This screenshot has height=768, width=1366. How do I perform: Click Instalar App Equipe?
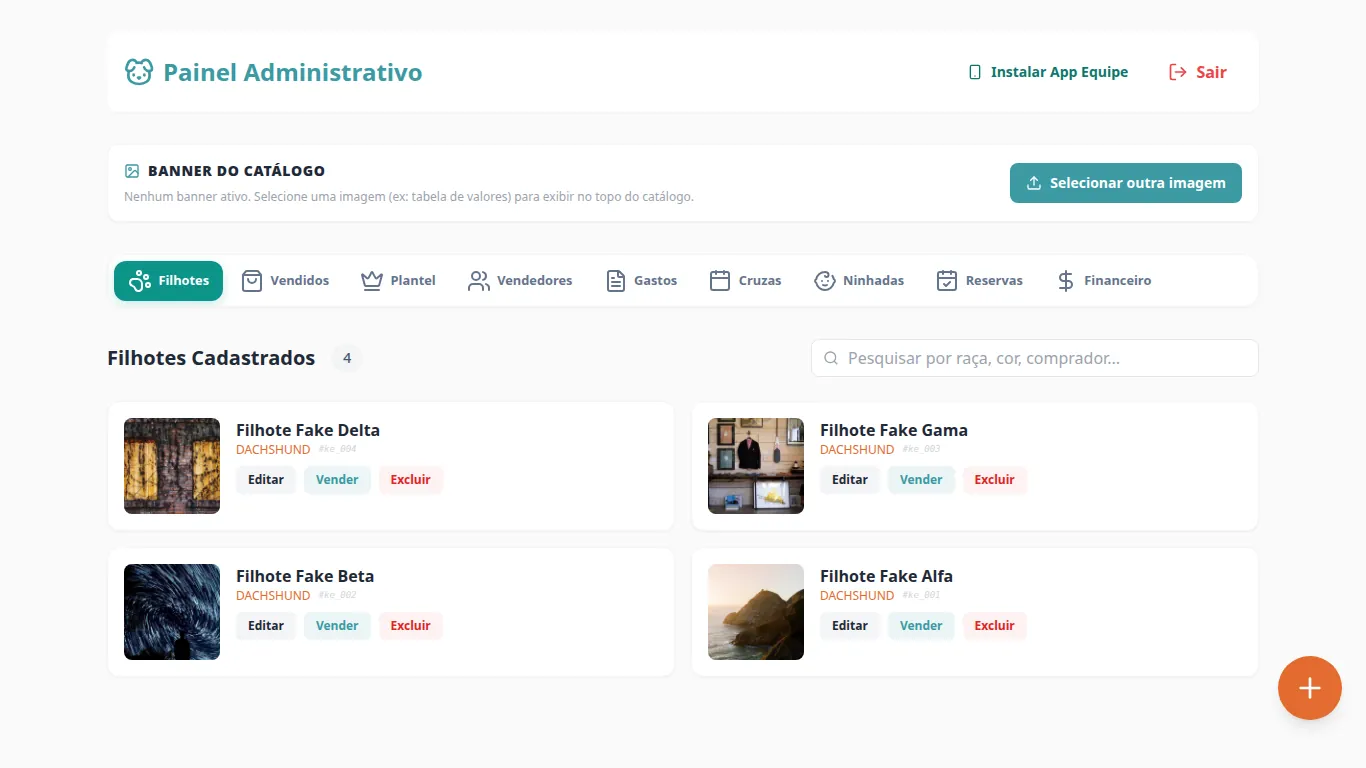(x=1048, y=72)
